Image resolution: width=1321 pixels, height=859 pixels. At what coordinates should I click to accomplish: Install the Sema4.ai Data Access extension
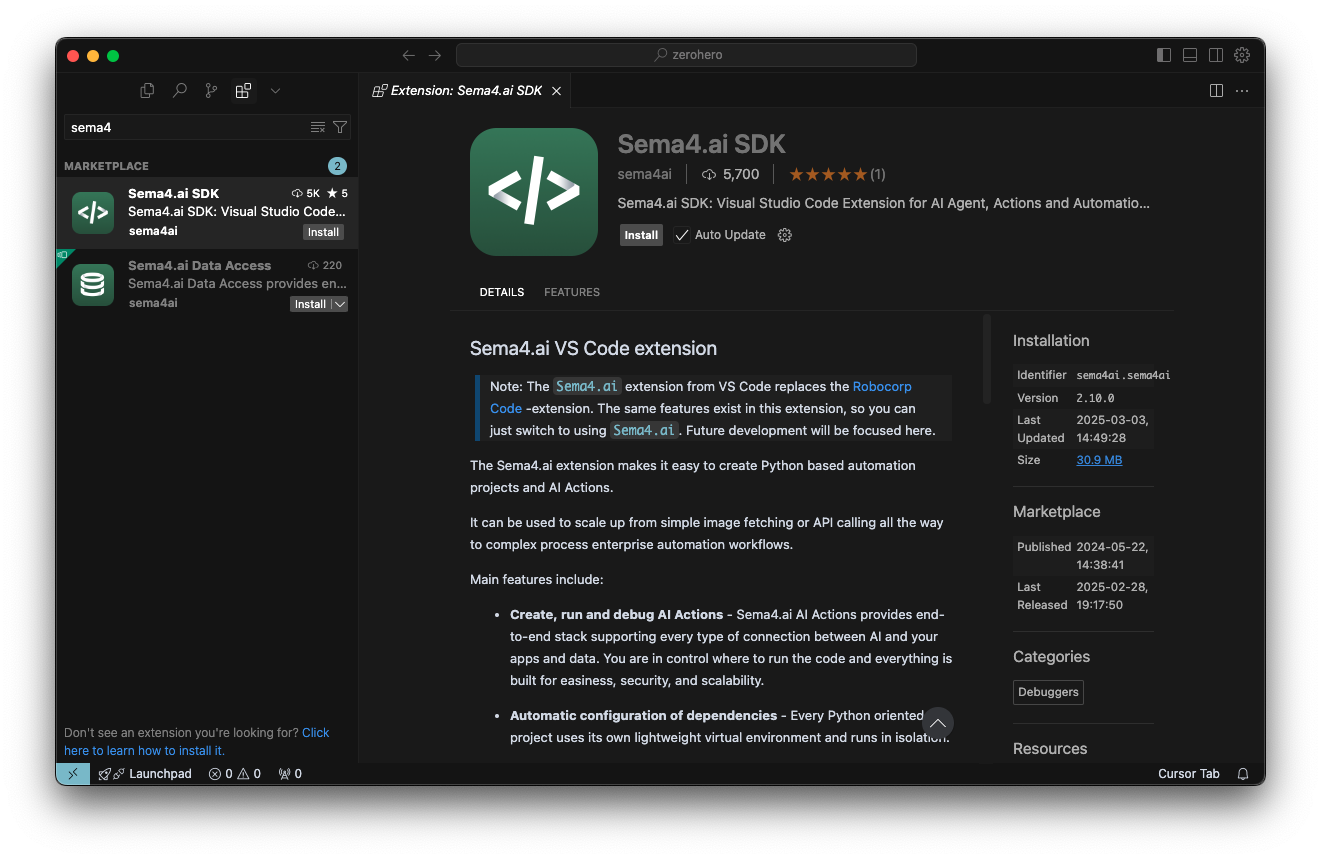point(310,304)
